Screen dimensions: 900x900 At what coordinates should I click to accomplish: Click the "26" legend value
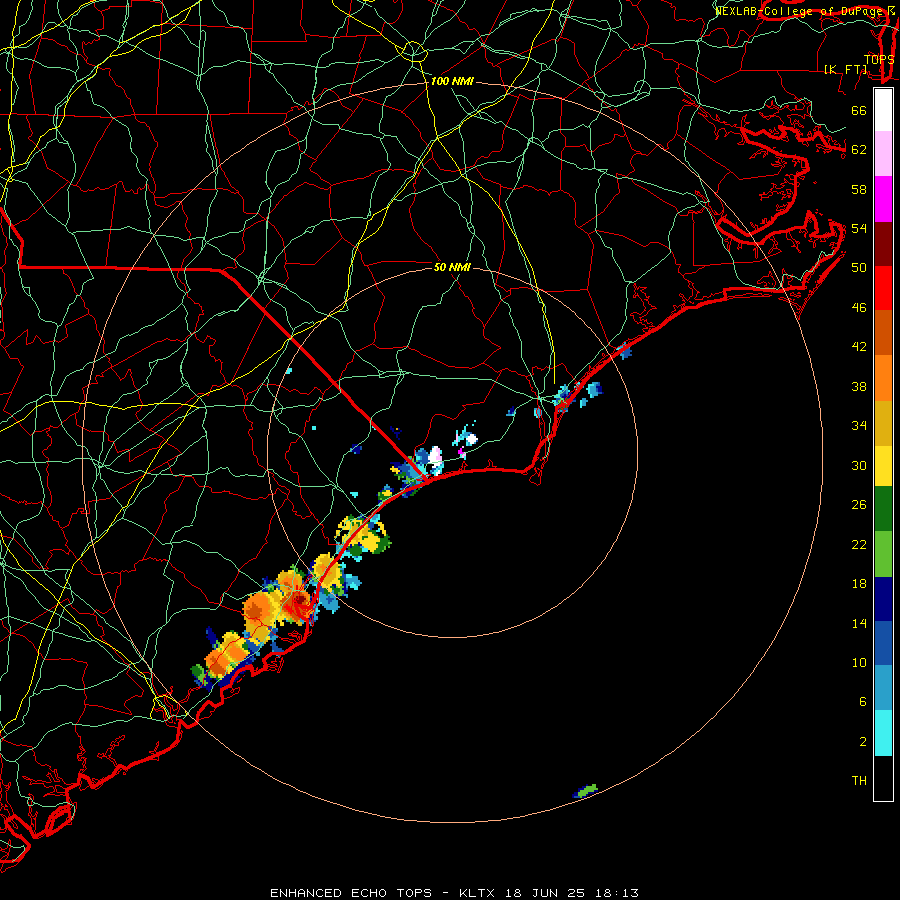coord(859,505)
